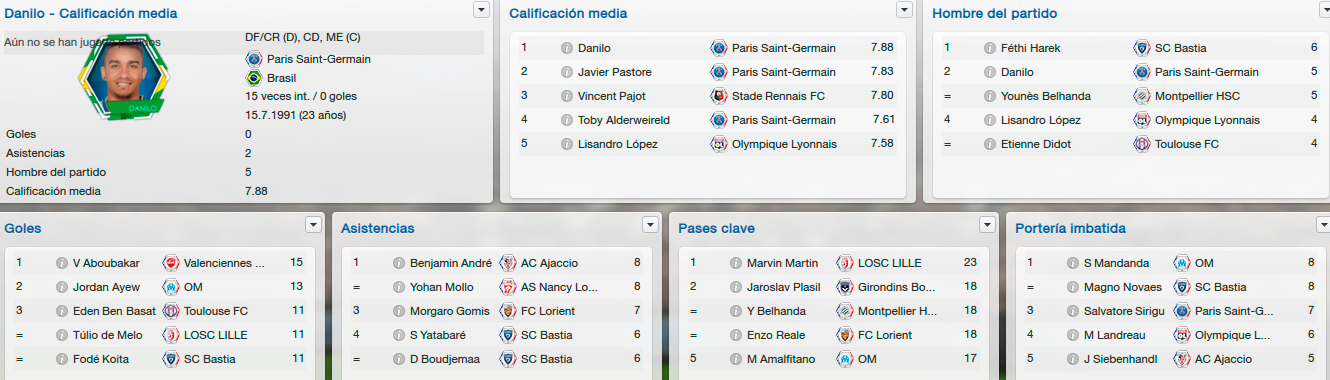
Task: Click info icon beside Féthi Harek
Action: 990,48
